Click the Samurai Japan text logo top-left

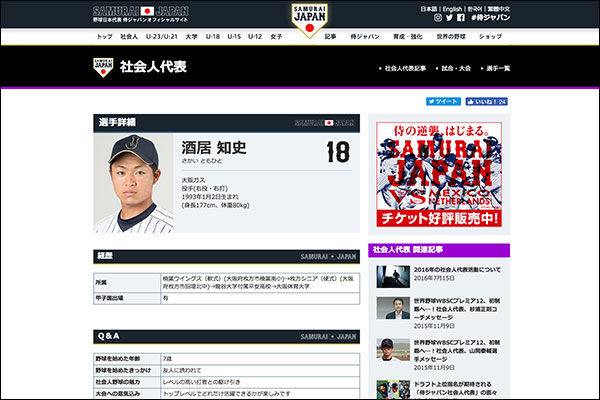tap(140, 10)
